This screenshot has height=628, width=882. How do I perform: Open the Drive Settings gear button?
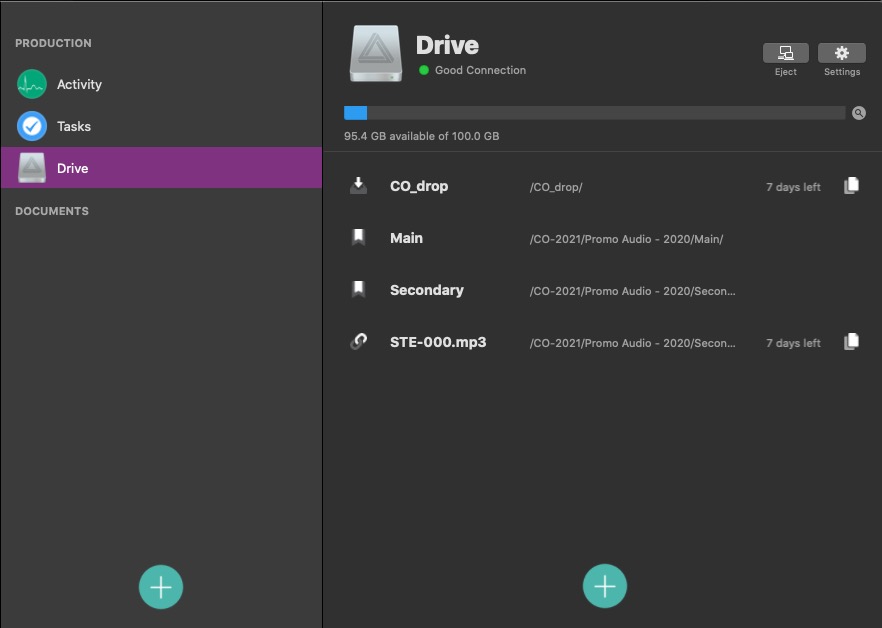pyautogui.click(x=842, y=53)
